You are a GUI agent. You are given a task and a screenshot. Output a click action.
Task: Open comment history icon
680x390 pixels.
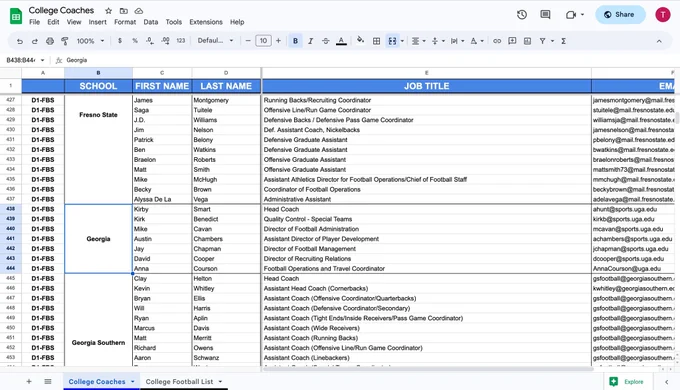pos(545,15)
